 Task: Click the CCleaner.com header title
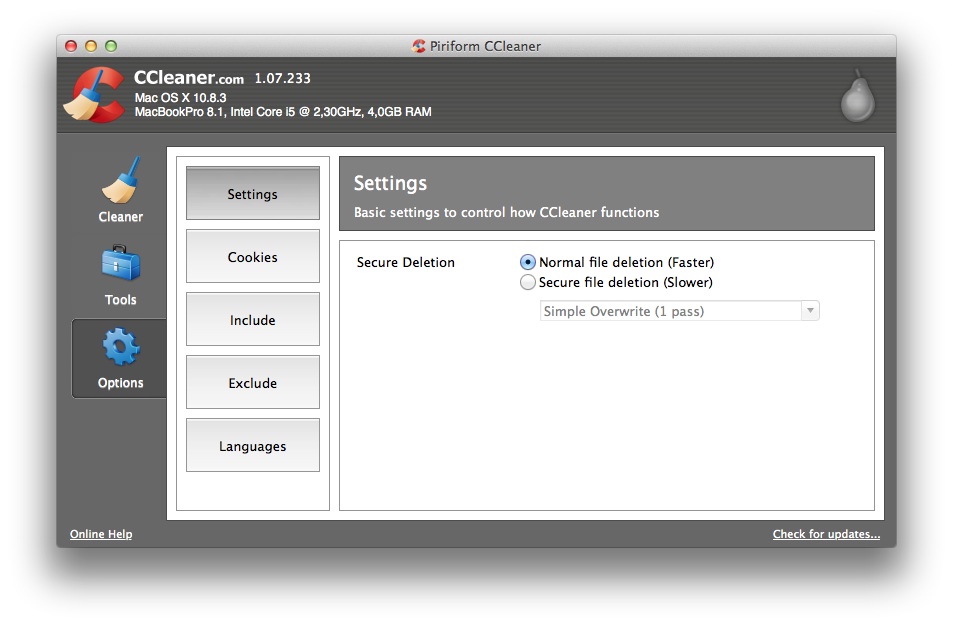point(188,78)
